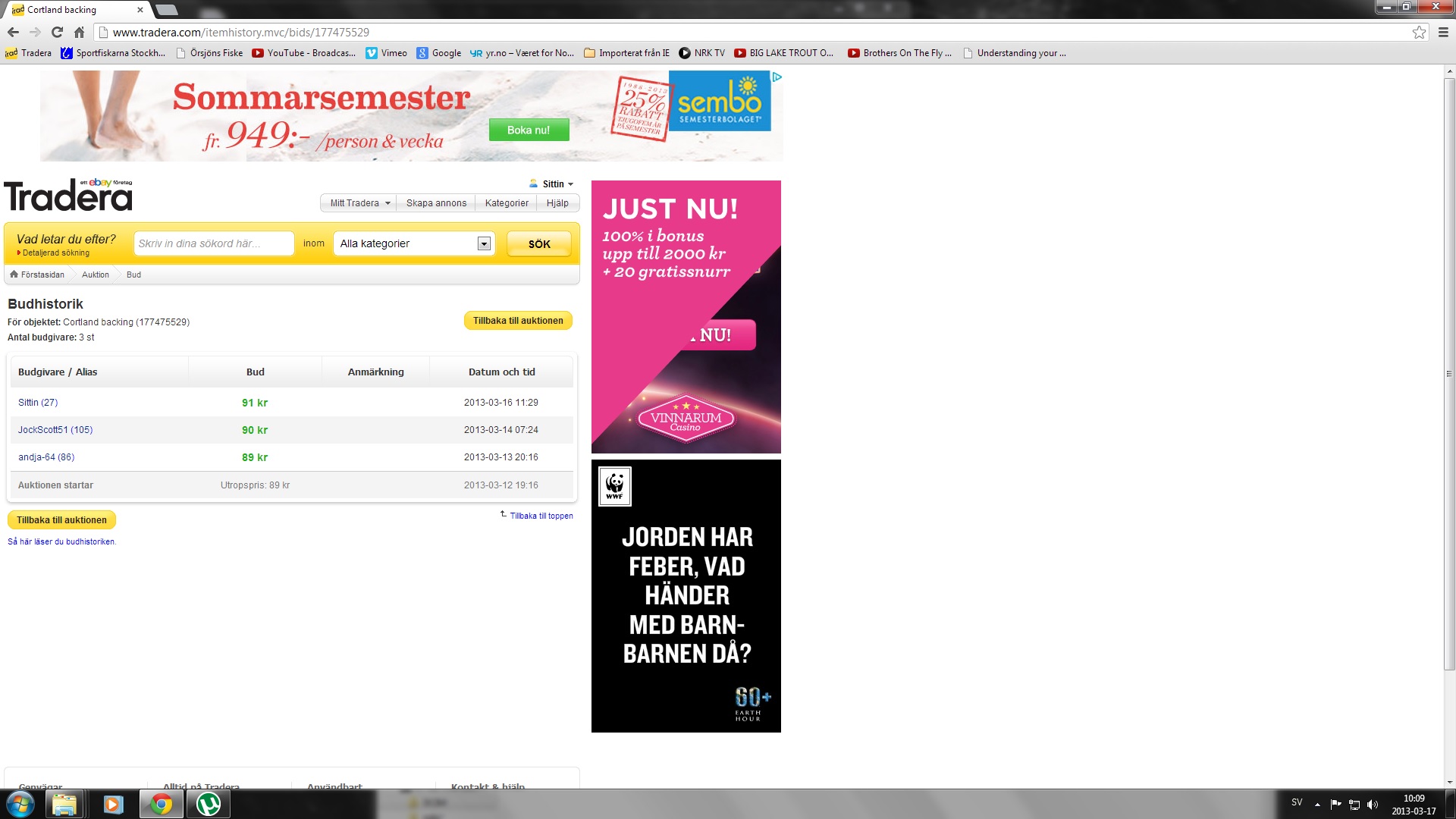Click the Boka nu! button in the ad

(x=529, y=130)
